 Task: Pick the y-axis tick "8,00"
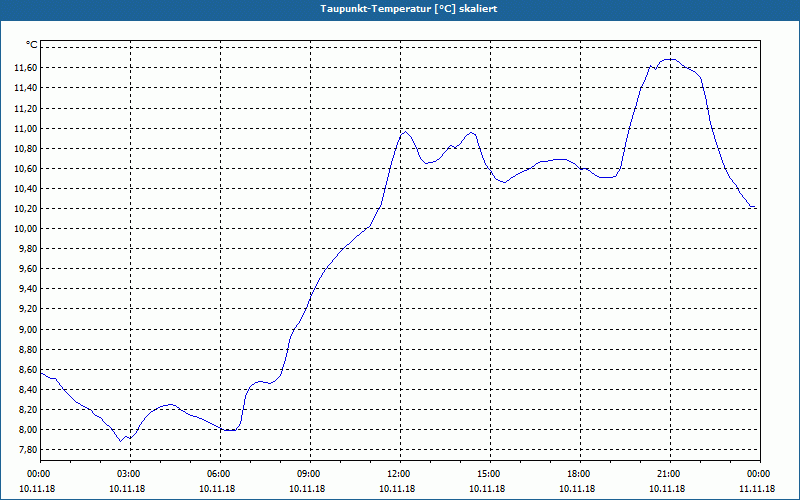28,430
